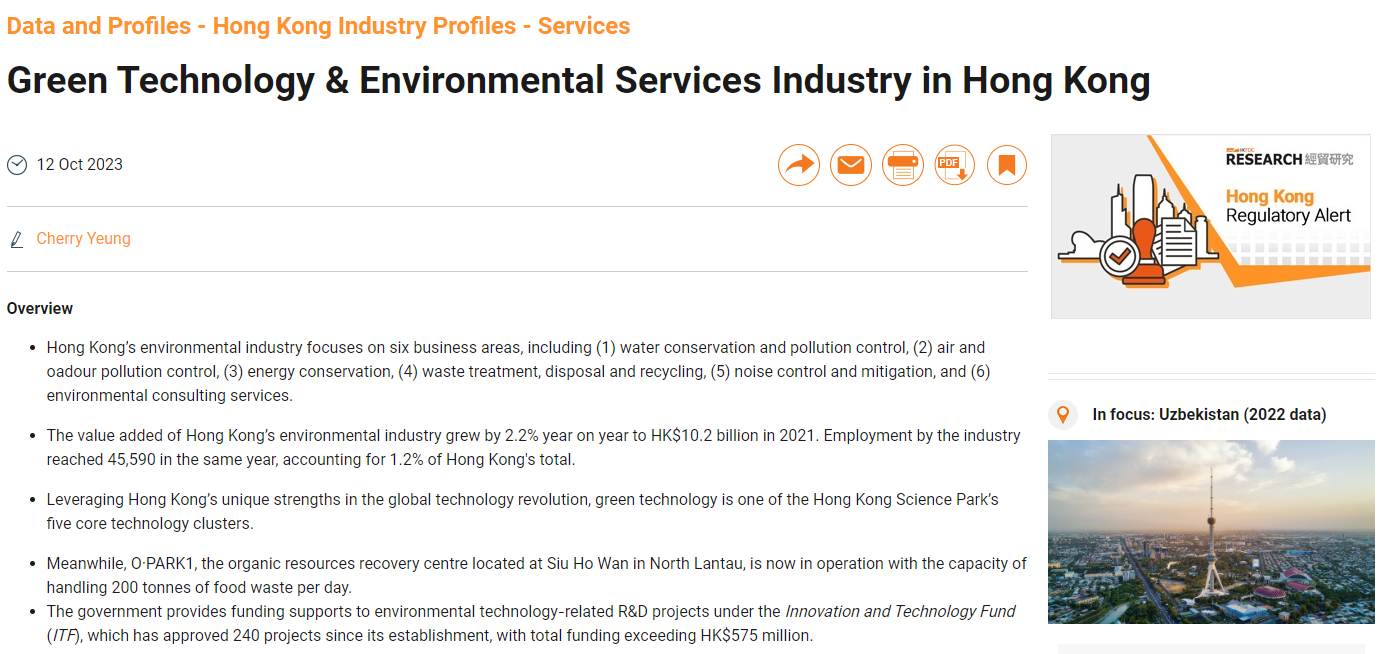Print the article using printer icon
The image size is (1394, 654).
[x=903, y=165]
